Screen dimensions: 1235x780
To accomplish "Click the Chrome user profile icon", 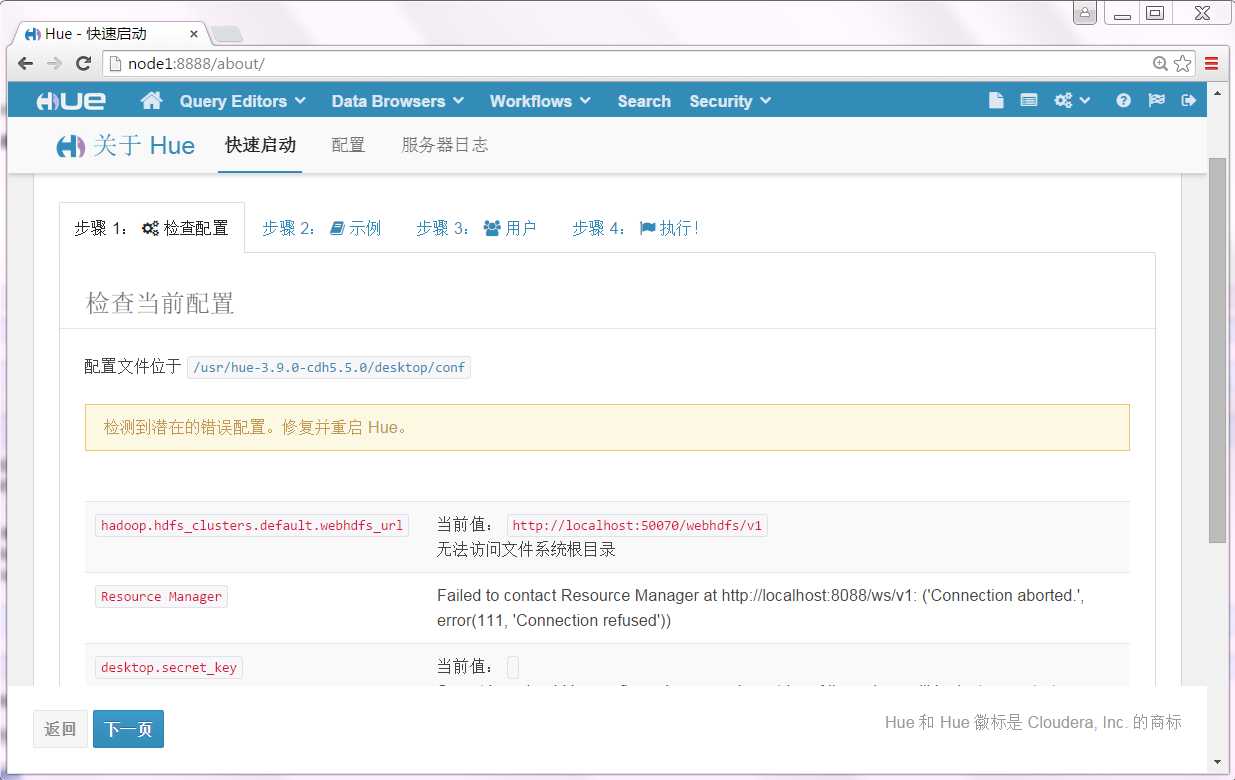I will [x=1085, y=13].
